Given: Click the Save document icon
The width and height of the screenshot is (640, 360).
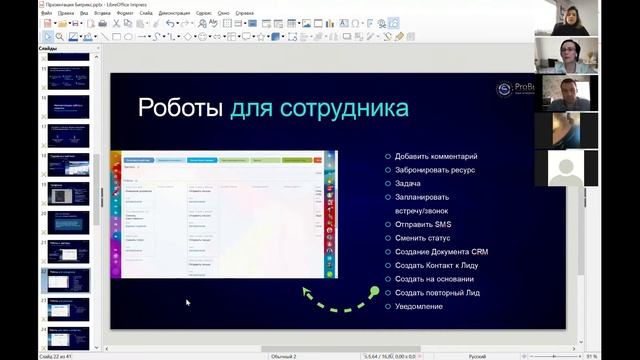Looking at the screenshot, I should pos(76,24).
